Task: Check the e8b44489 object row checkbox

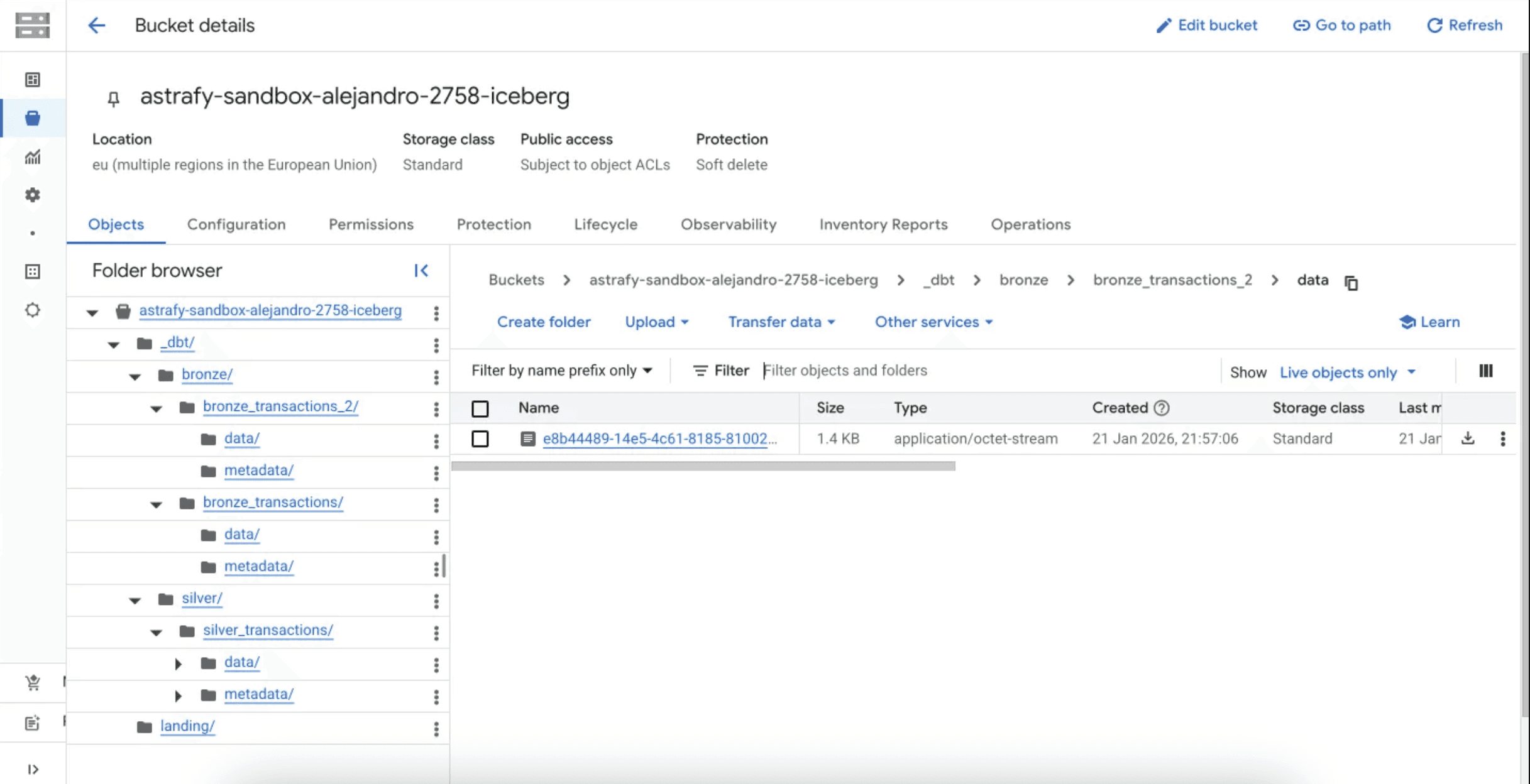Action: [480, 438]
